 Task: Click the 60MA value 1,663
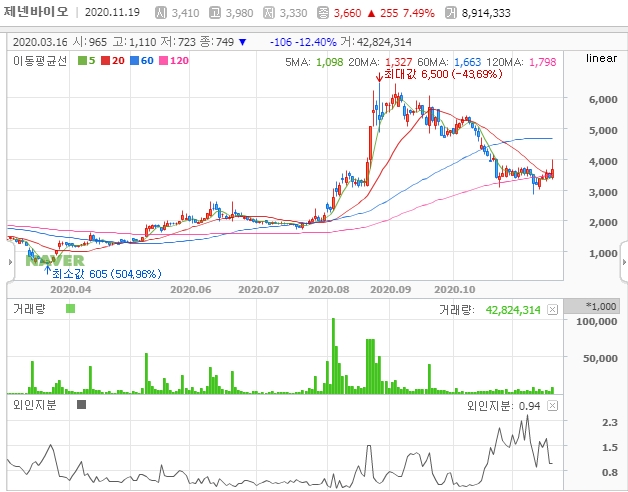coord(467,62)
